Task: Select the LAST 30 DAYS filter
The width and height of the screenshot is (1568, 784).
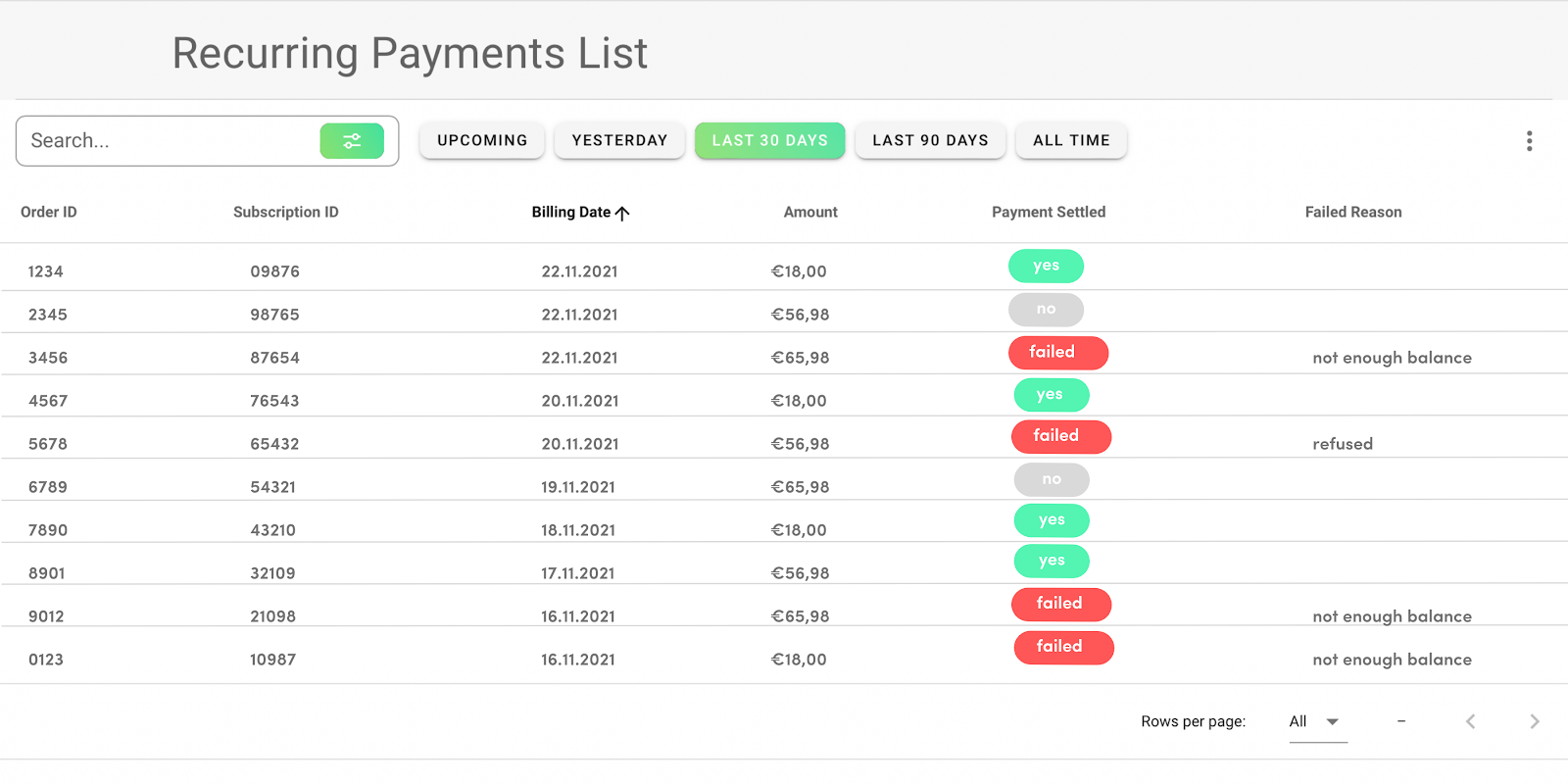Action: tap(770, 140)
